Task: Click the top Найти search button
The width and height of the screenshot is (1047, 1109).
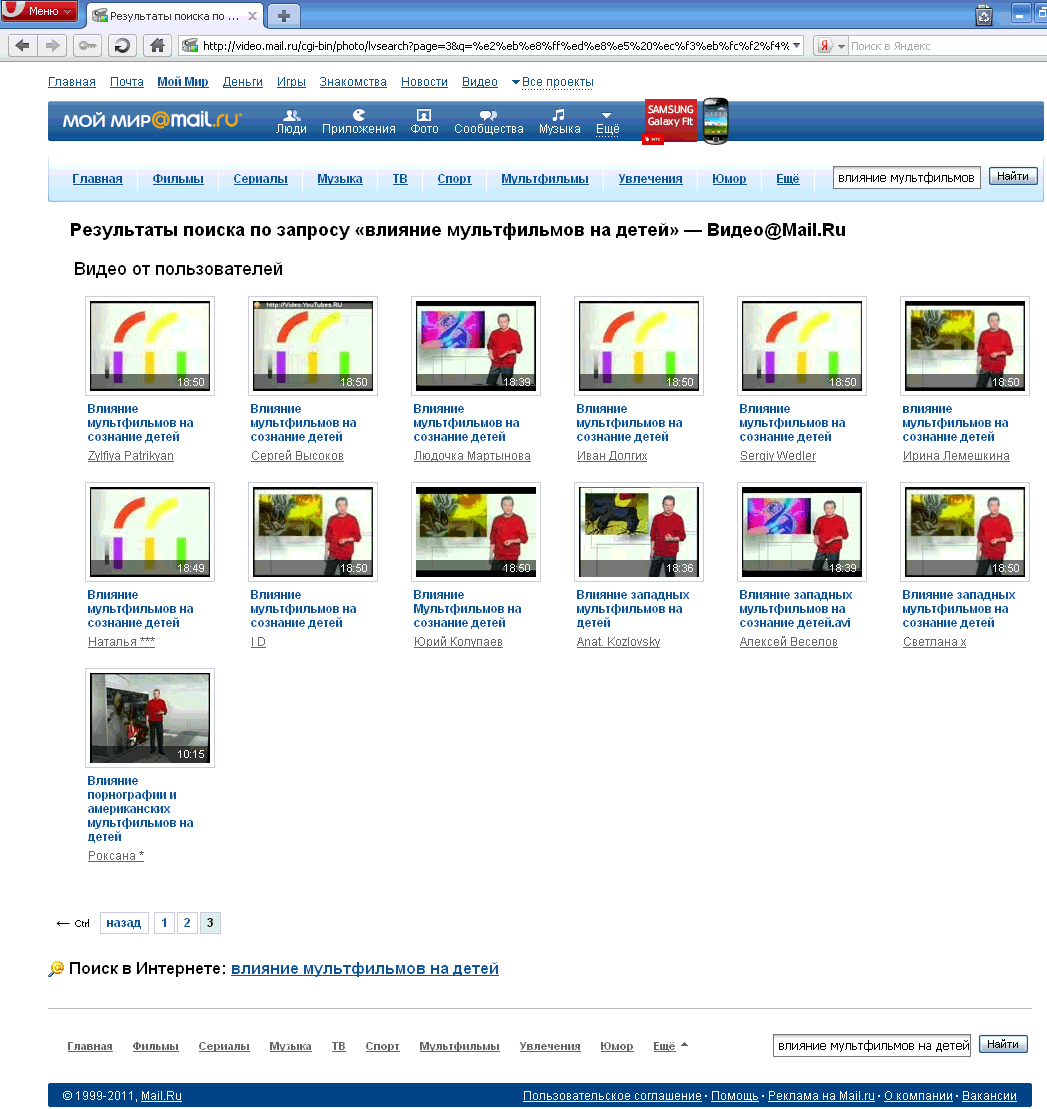Action: (x=1013, y=177)
